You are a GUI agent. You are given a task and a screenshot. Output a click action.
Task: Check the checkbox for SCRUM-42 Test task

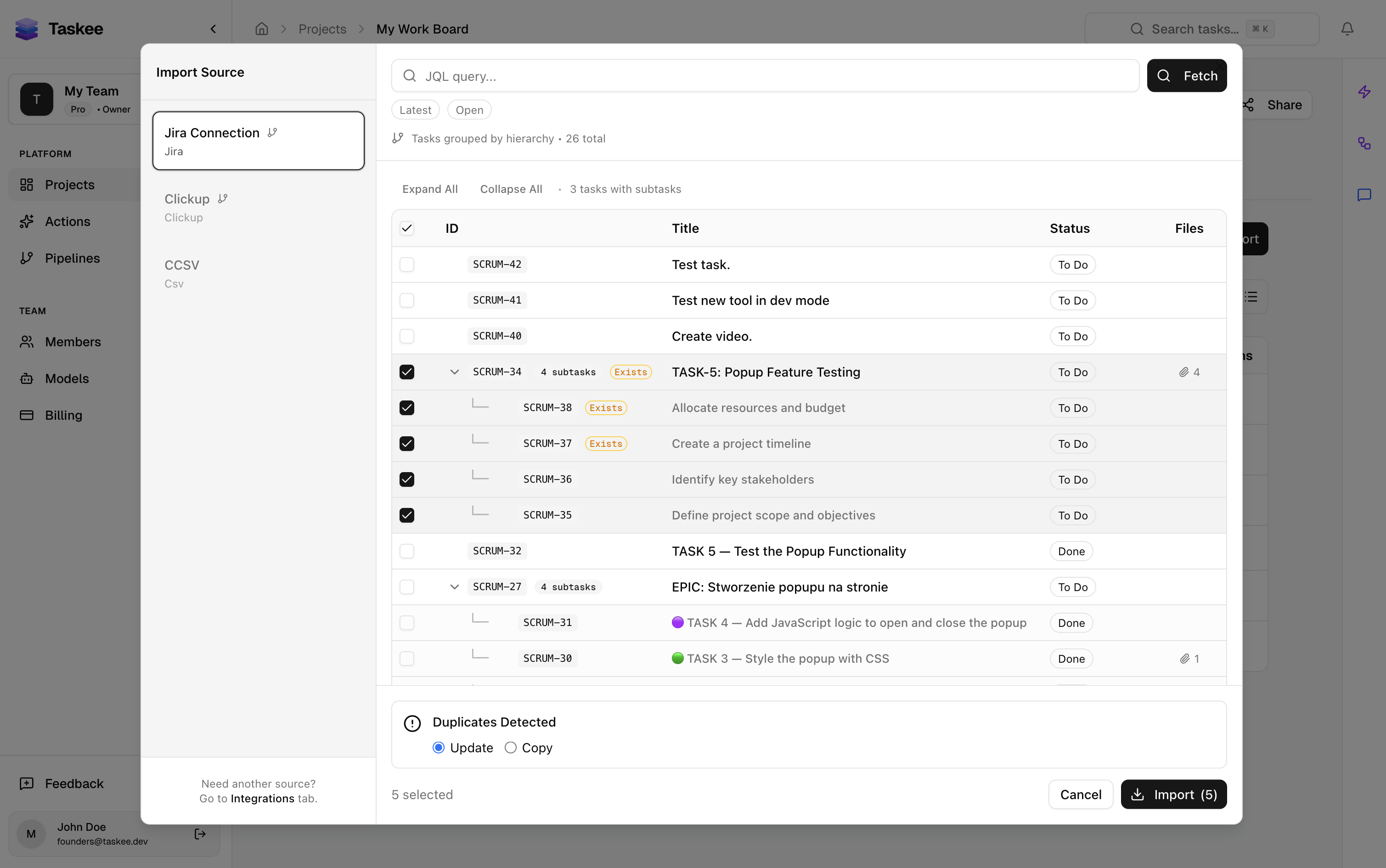[x=407, y=265]
